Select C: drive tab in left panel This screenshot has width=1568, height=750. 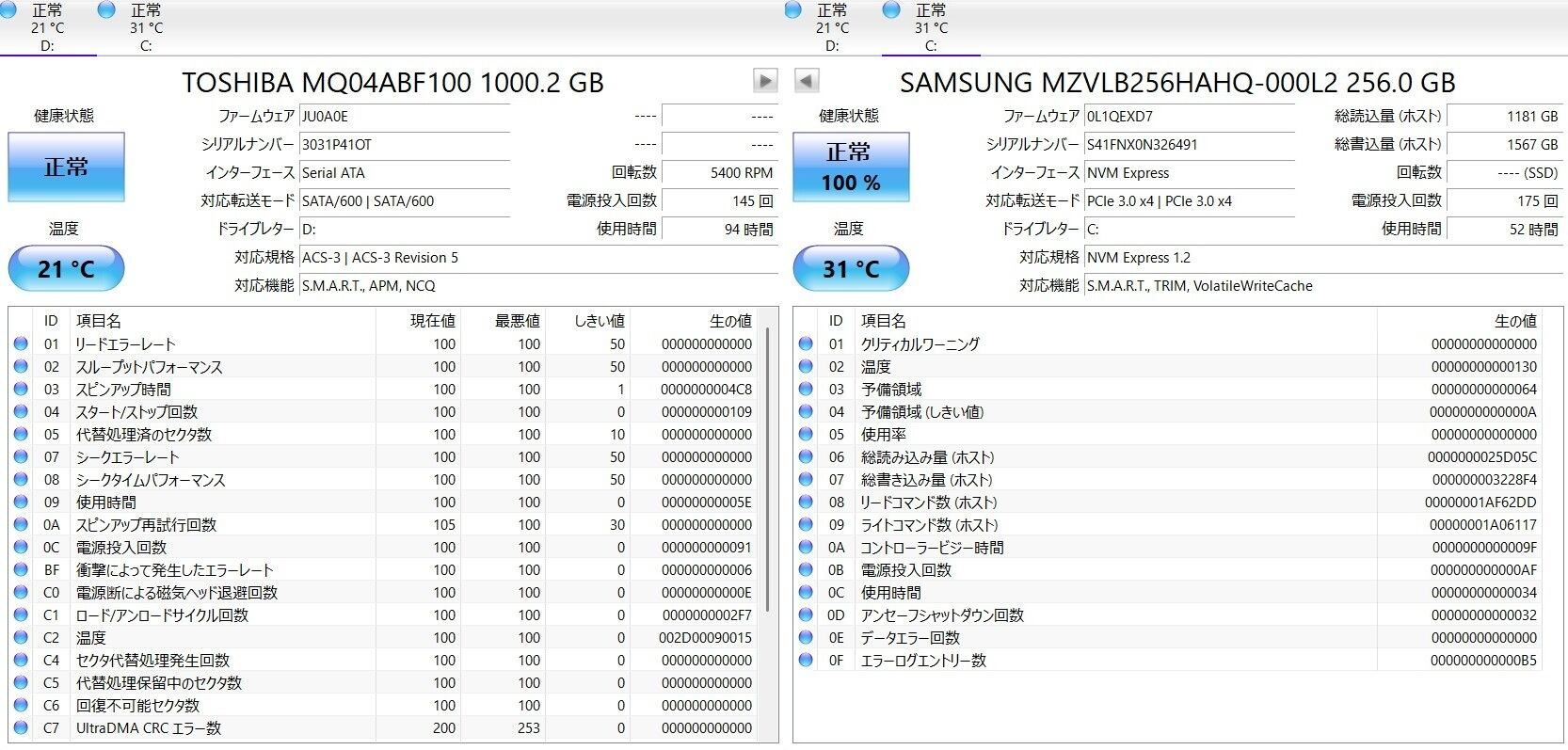pos(145,27)
